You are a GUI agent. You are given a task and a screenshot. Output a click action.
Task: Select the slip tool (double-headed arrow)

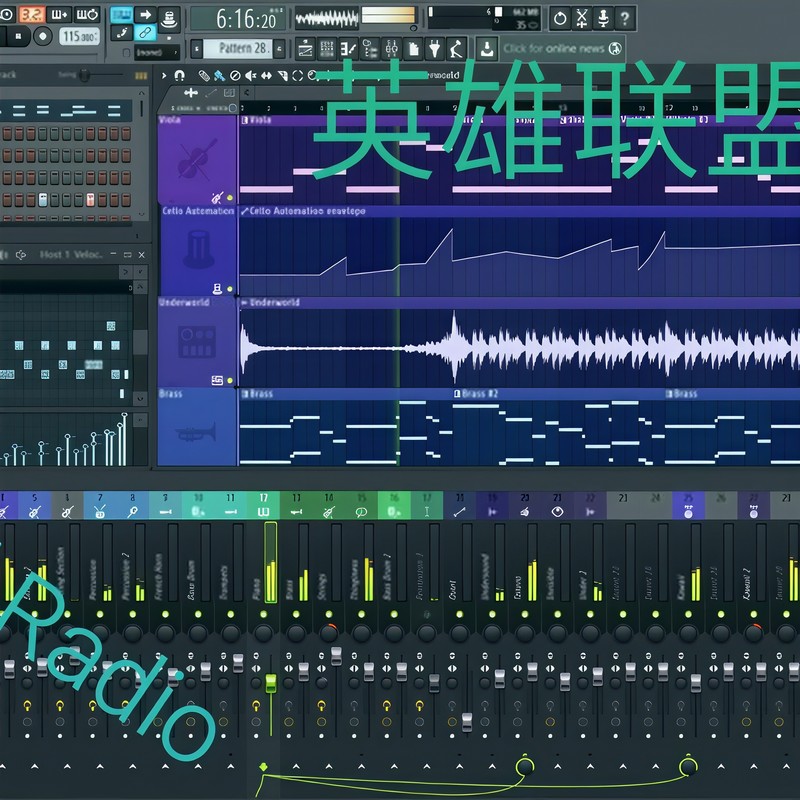266,76
